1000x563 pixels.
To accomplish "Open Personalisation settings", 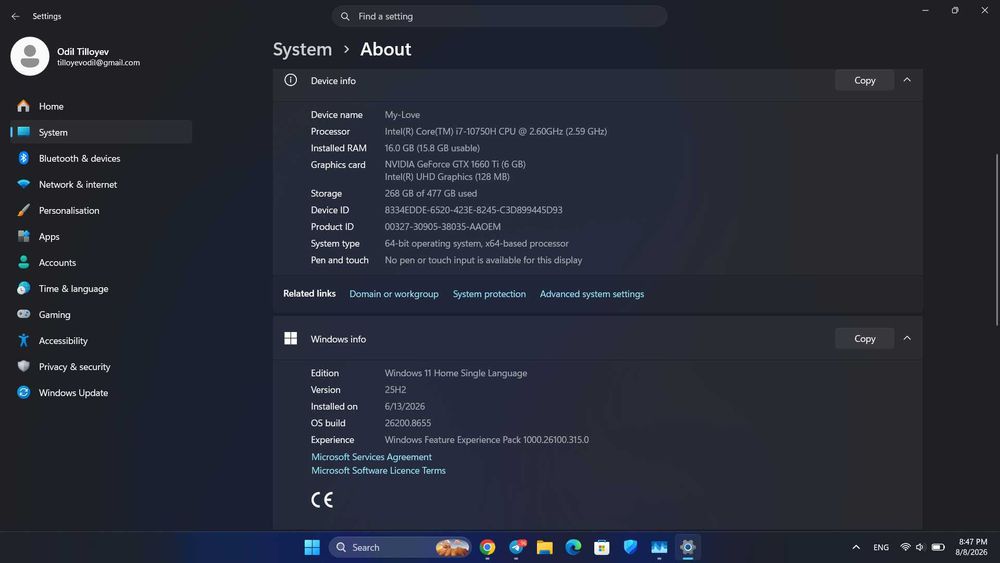I will [x=101, y=210].
